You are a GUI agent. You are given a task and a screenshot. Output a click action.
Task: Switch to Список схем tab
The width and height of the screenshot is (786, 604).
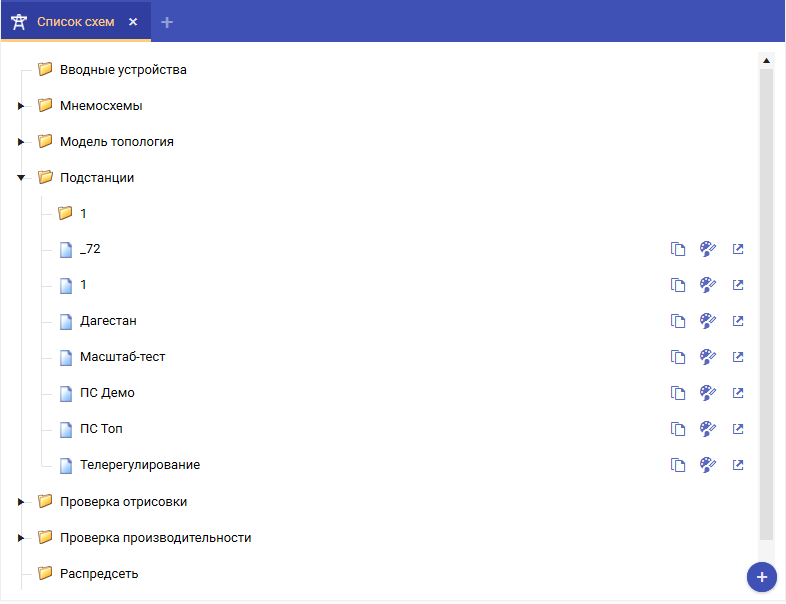point(74,21)
